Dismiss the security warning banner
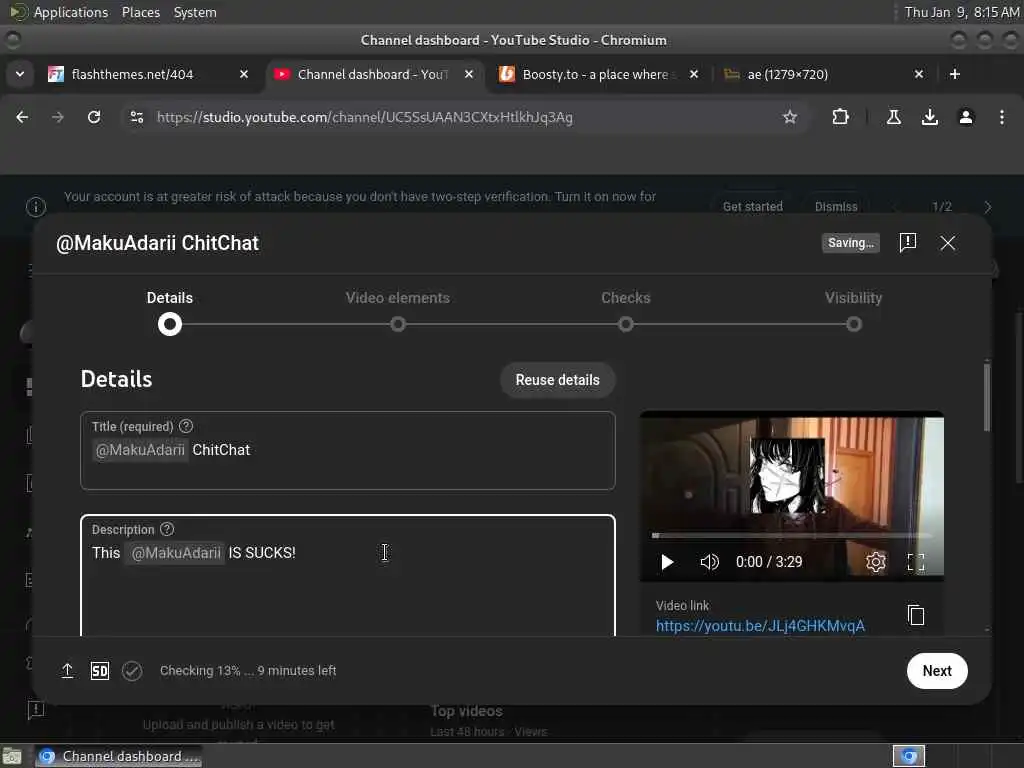Image resolution: width=1024 pixels, height=768 pixels. point(836,206)
